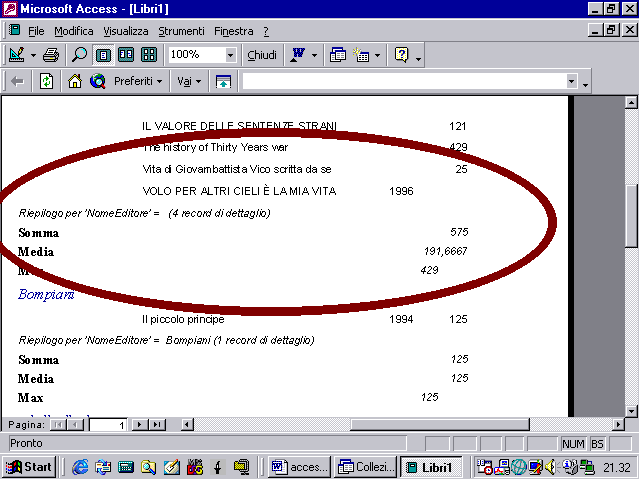
Task: Click the Search the Web icon
Action: click(x=98, y=81)
